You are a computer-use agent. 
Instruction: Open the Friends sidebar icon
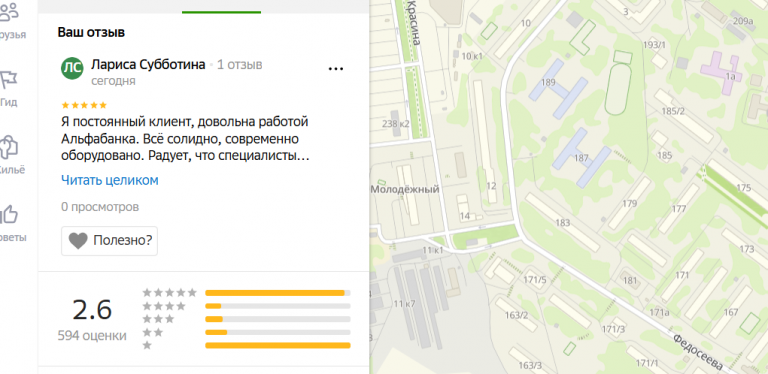[x=9, y=13]
